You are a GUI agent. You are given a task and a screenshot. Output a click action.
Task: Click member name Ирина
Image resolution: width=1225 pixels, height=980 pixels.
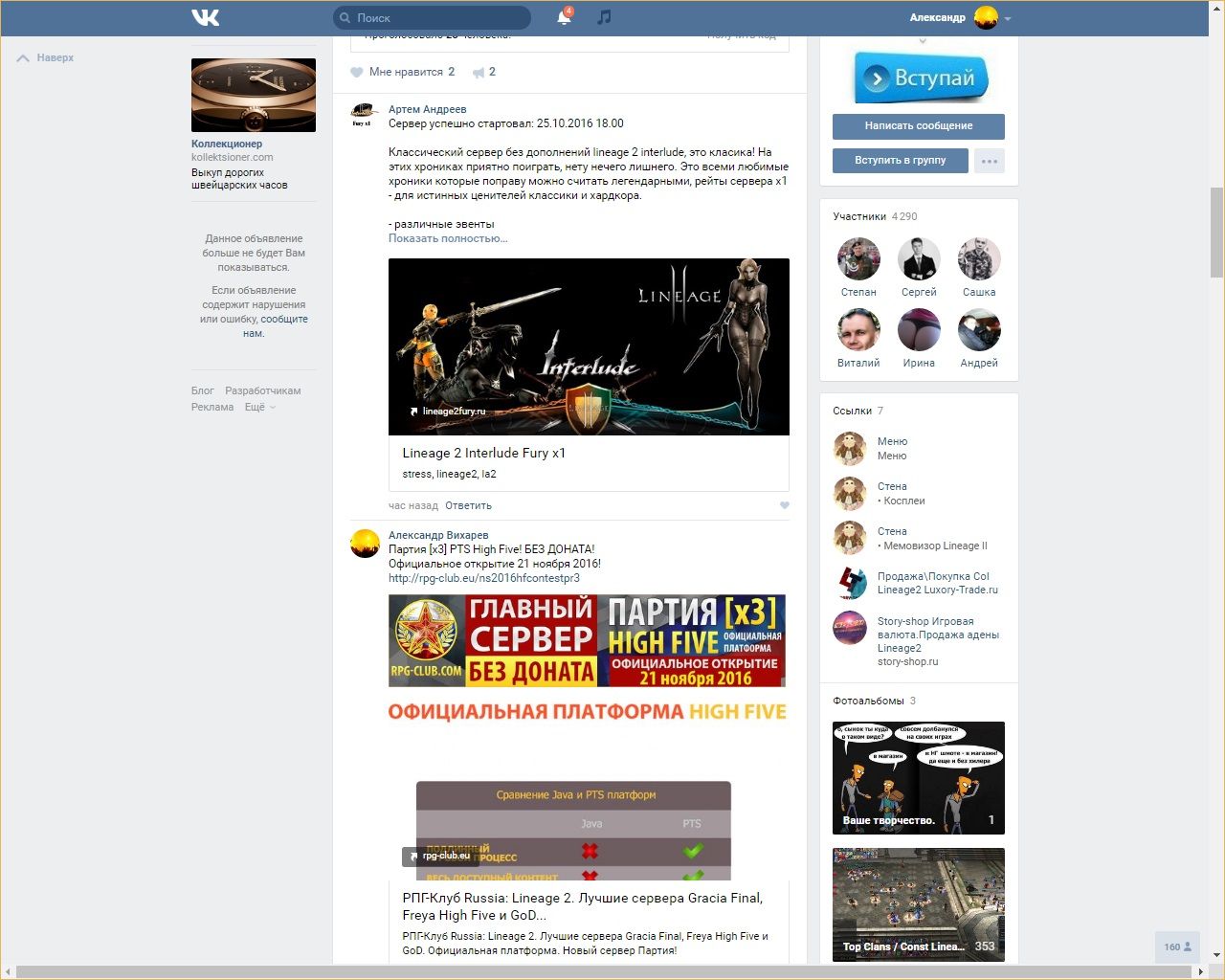click(919, 363)
